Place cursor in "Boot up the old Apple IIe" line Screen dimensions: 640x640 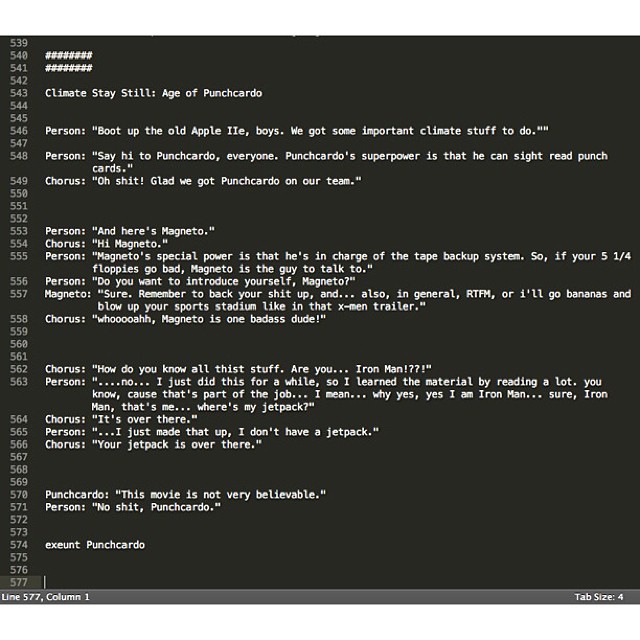point(300,131)
